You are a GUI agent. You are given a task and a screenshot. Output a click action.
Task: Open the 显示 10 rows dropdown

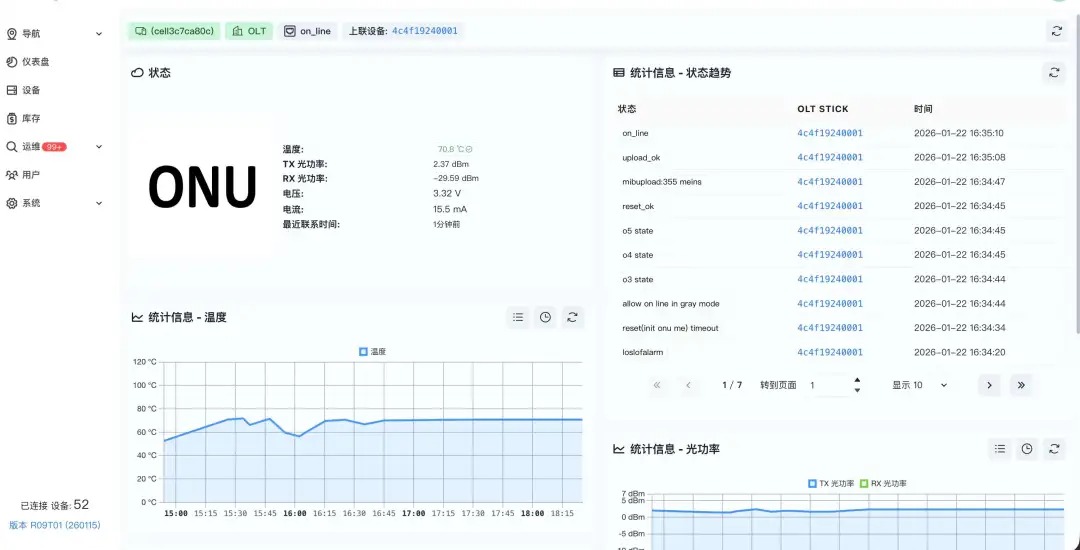tap(920, 385)
